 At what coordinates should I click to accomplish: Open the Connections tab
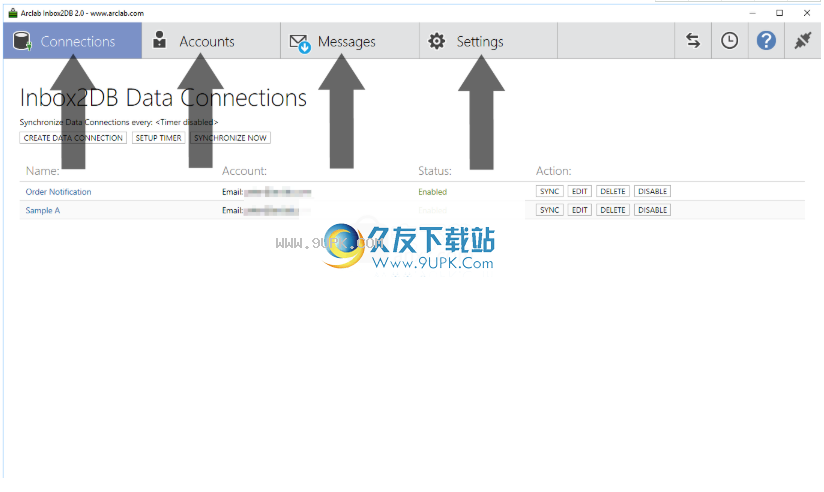73,41
